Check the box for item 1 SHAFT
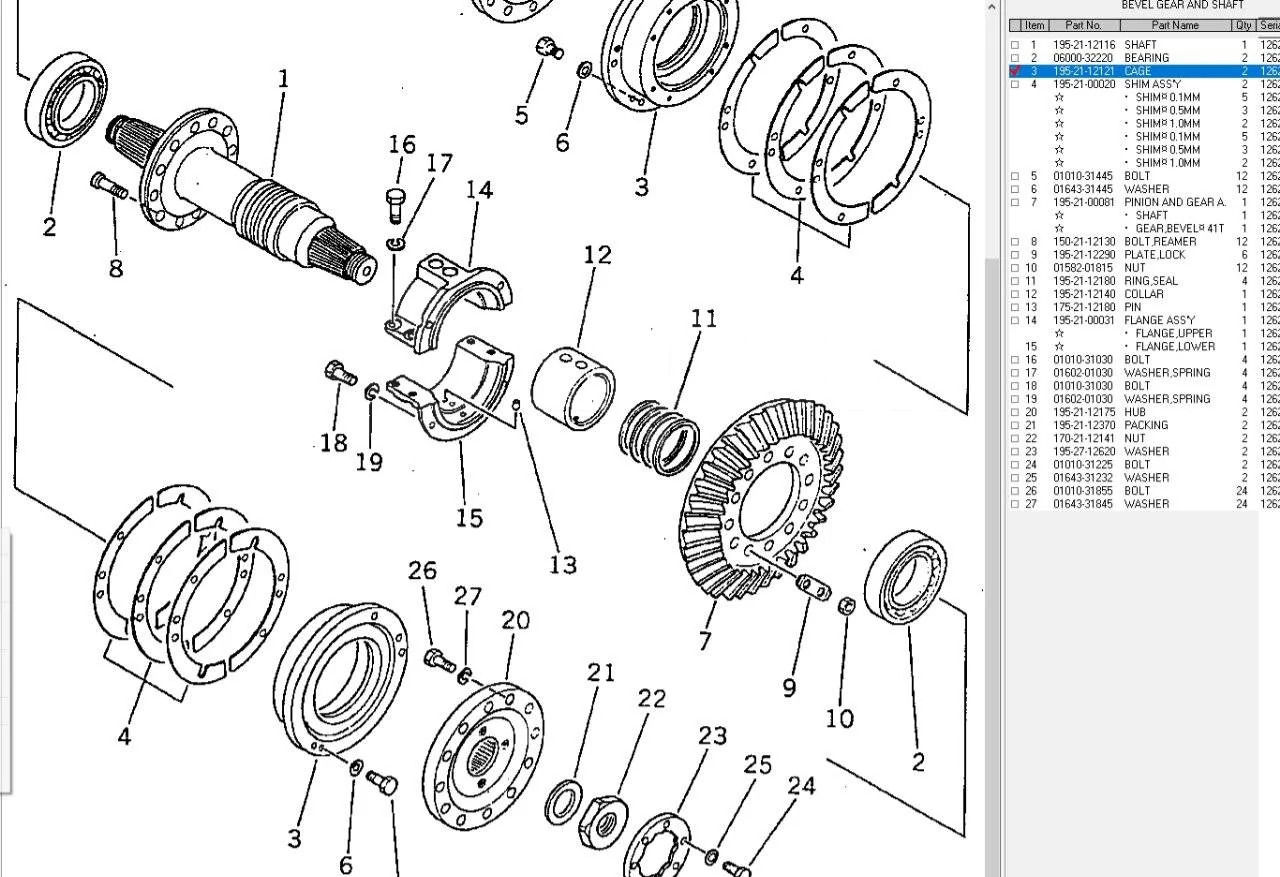 [1015, 45]
